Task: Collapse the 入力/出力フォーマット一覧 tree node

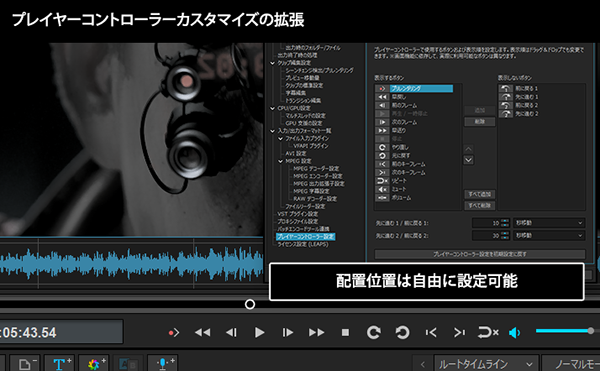Action: pyautogui.click(x=272, y=131)
